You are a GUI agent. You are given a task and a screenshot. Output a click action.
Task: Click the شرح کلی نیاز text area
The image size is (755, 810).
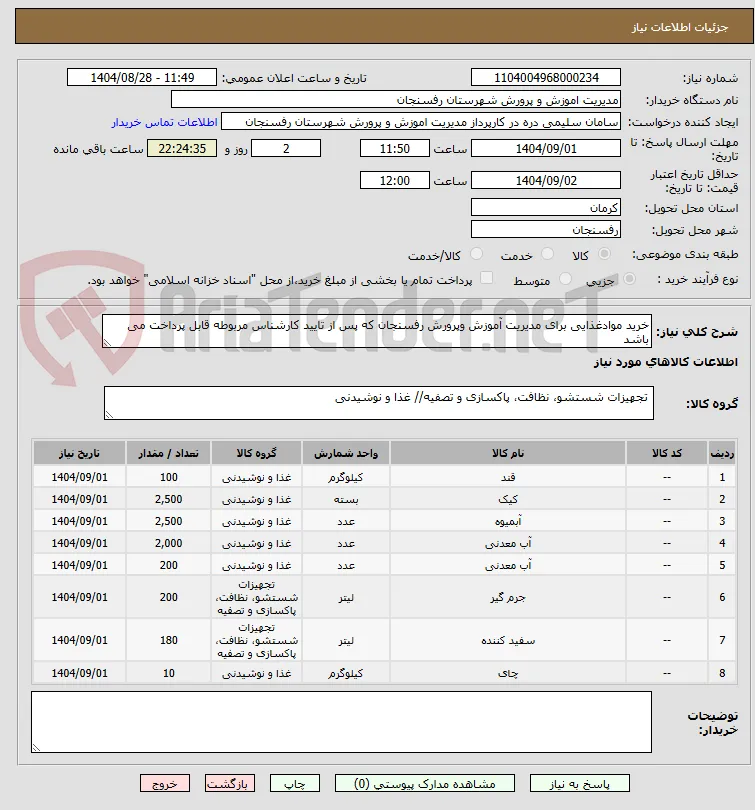click(x=377, y=332)
